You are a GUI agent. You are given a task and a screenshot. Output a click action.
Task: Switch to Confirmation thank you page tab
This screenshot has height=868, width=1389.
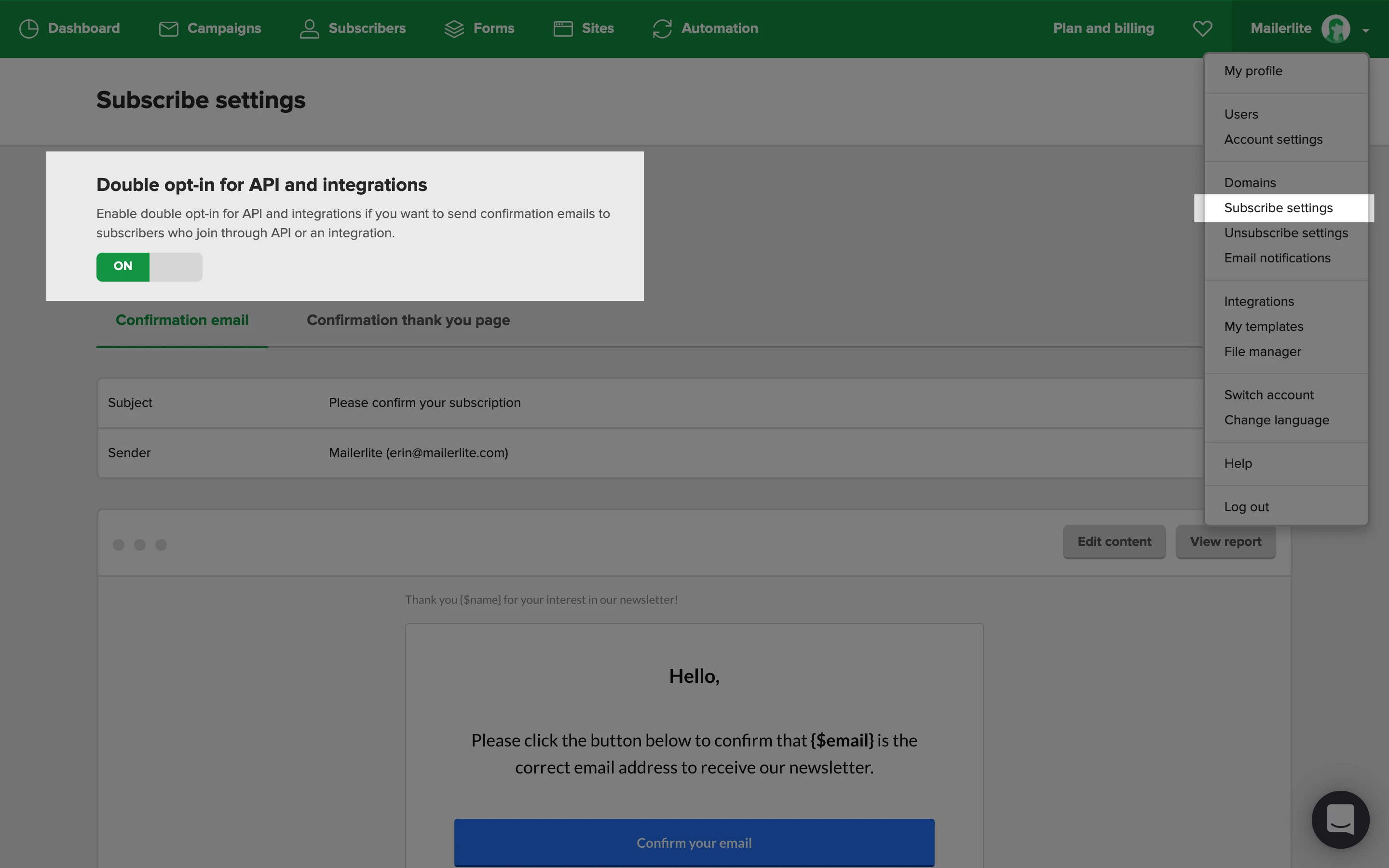point(408,320)
